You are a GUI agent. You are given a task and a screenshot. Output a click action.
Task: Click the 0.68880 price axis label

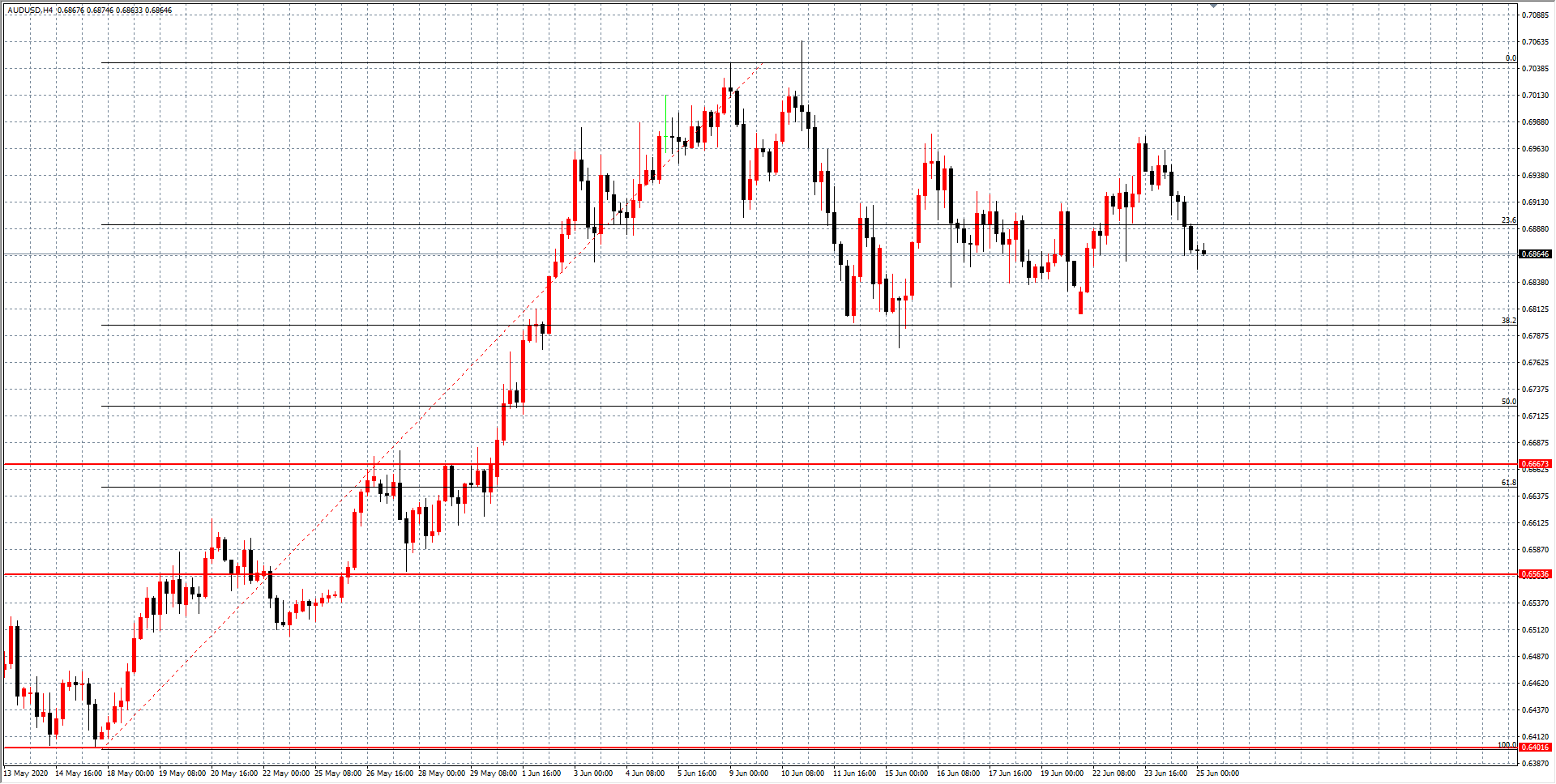tap(1535, 229)
